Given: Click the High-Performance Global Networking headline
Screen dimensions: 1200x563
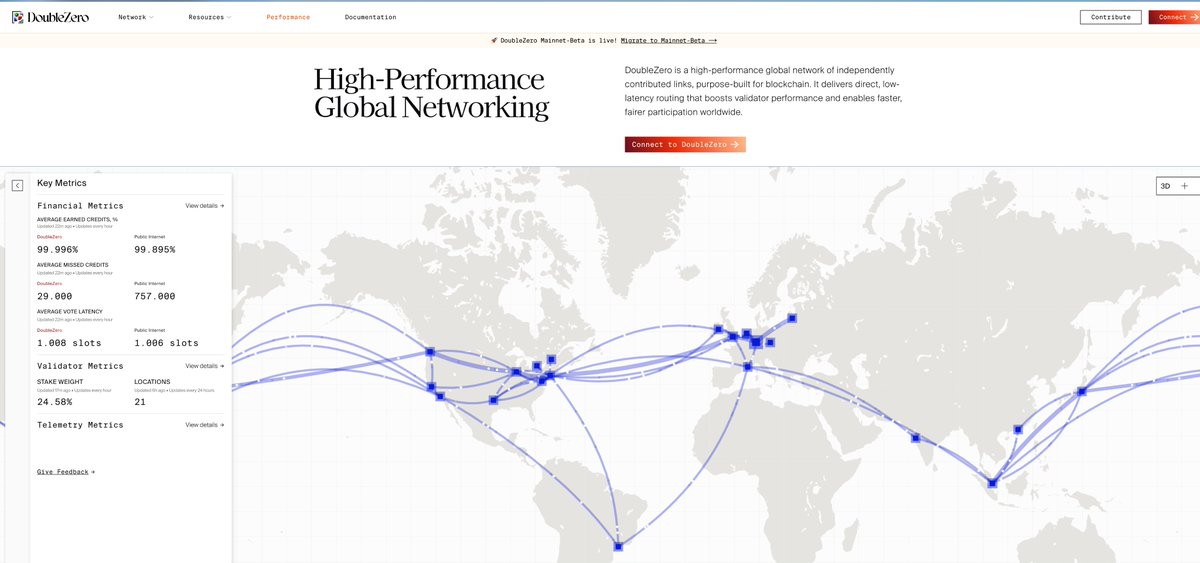Looking at the screenshot, I should point(431,94).
